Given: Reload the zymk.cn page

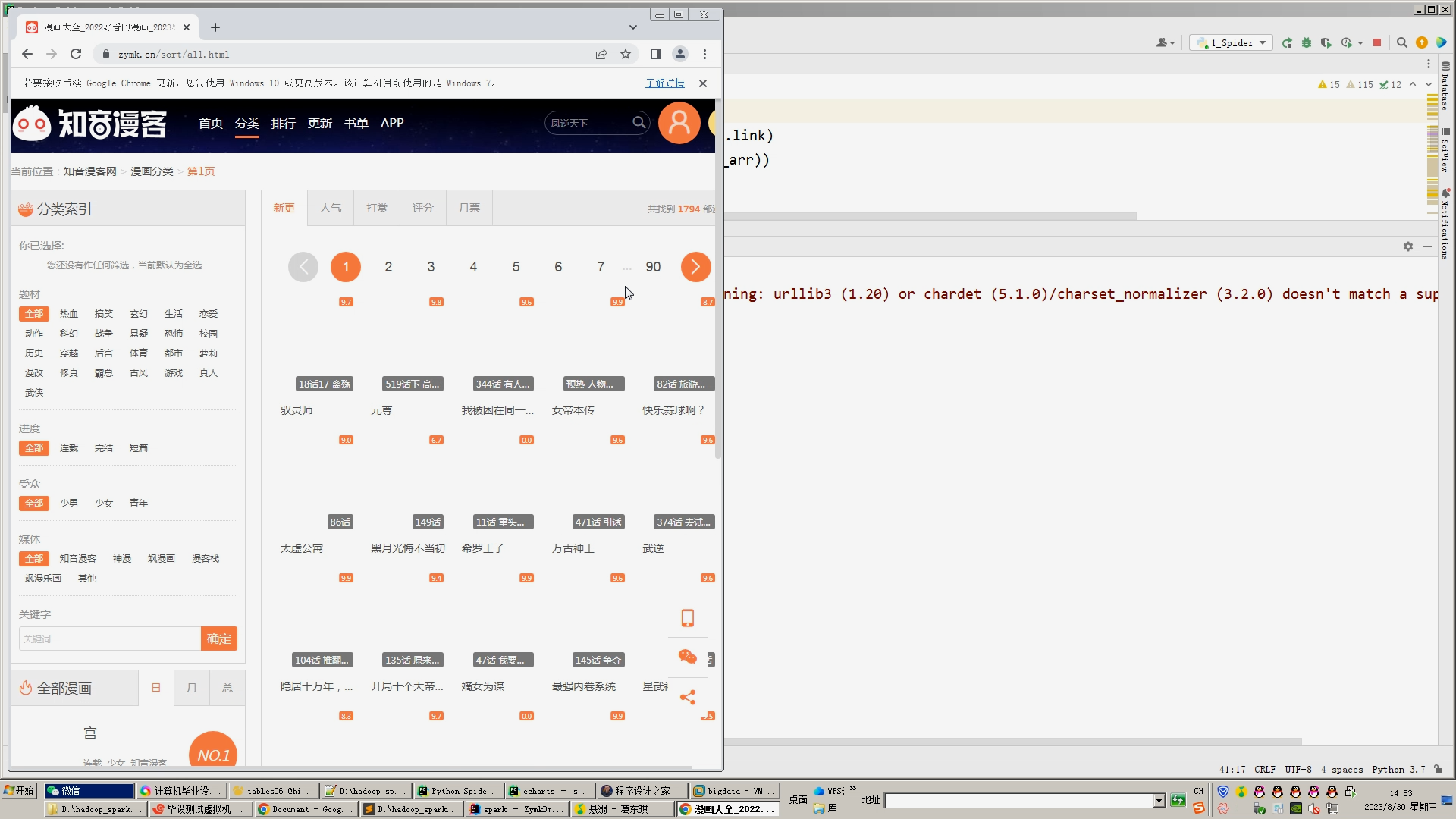Looking at the screenshot, I should pyautogui.click(x=76, y=54).
